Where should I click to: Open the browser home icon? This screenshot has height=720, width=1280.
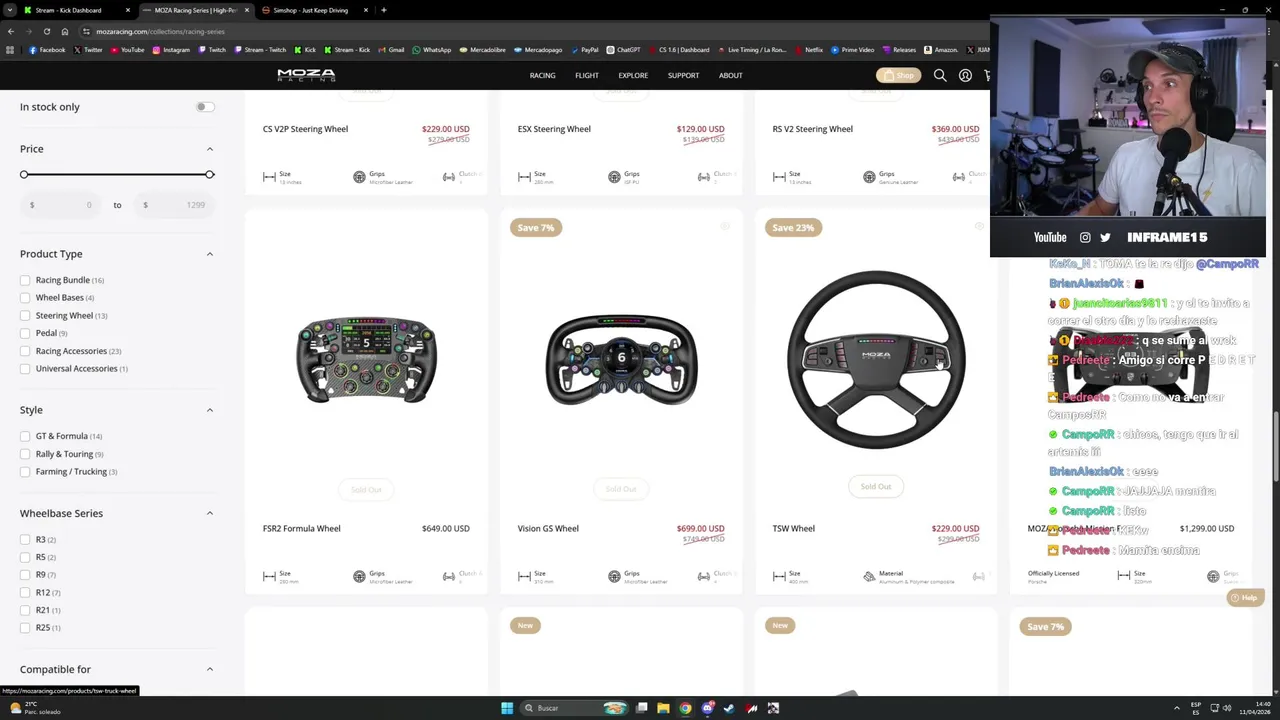65,31
